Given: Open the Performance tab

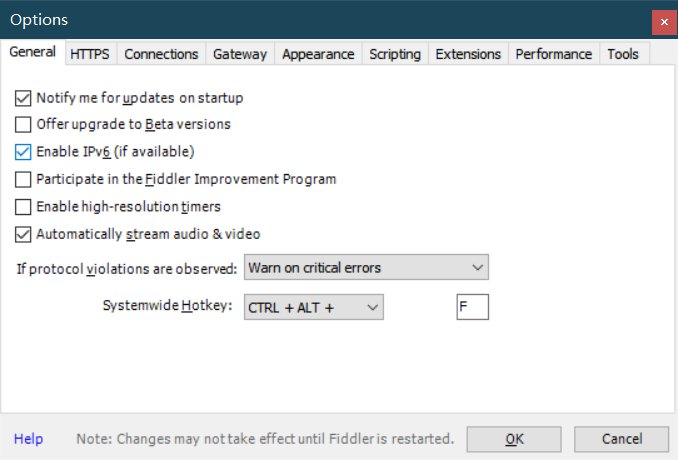Looking at the screenshot, I should coord(554,54).
